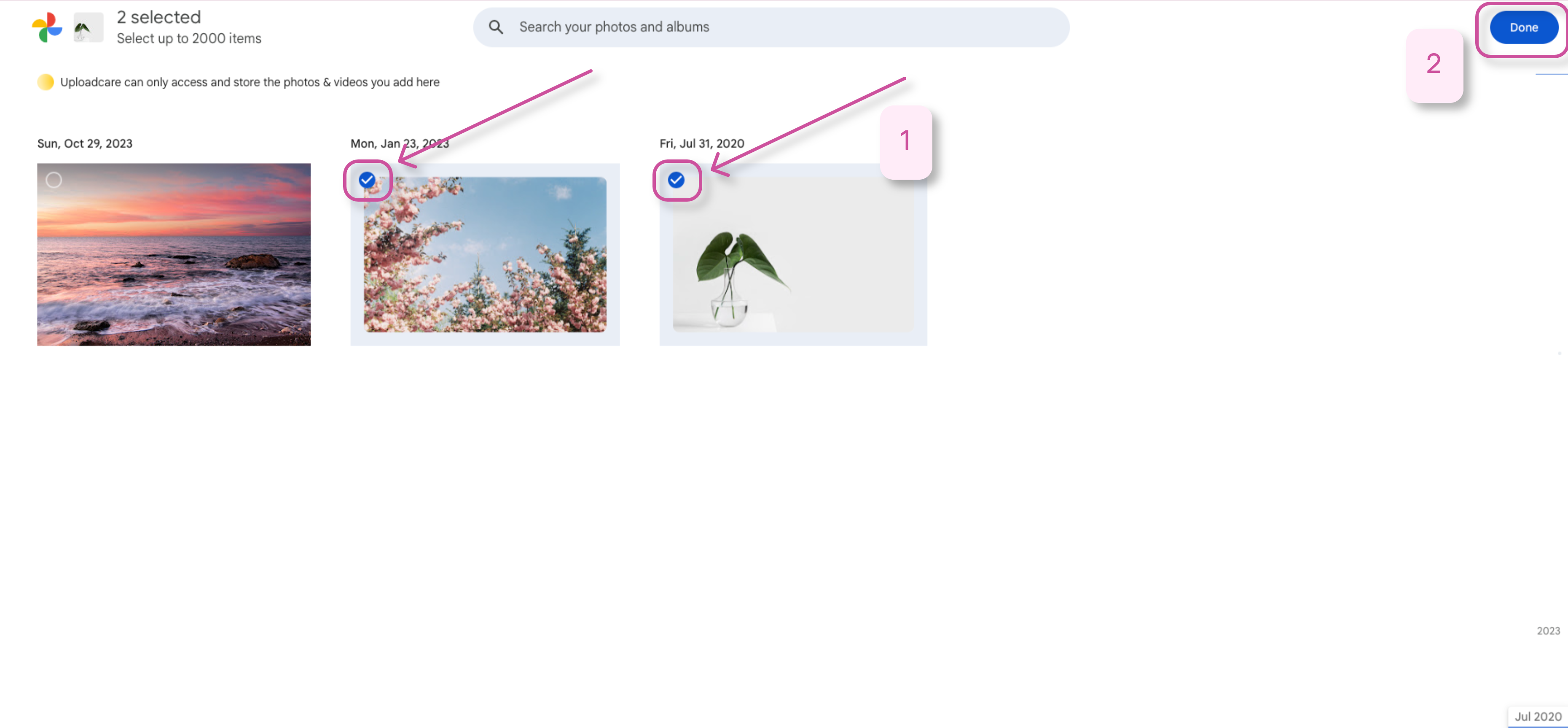Screen dimensions: 1568x728
Task: Click the Done button
Action: point(1524,27)
